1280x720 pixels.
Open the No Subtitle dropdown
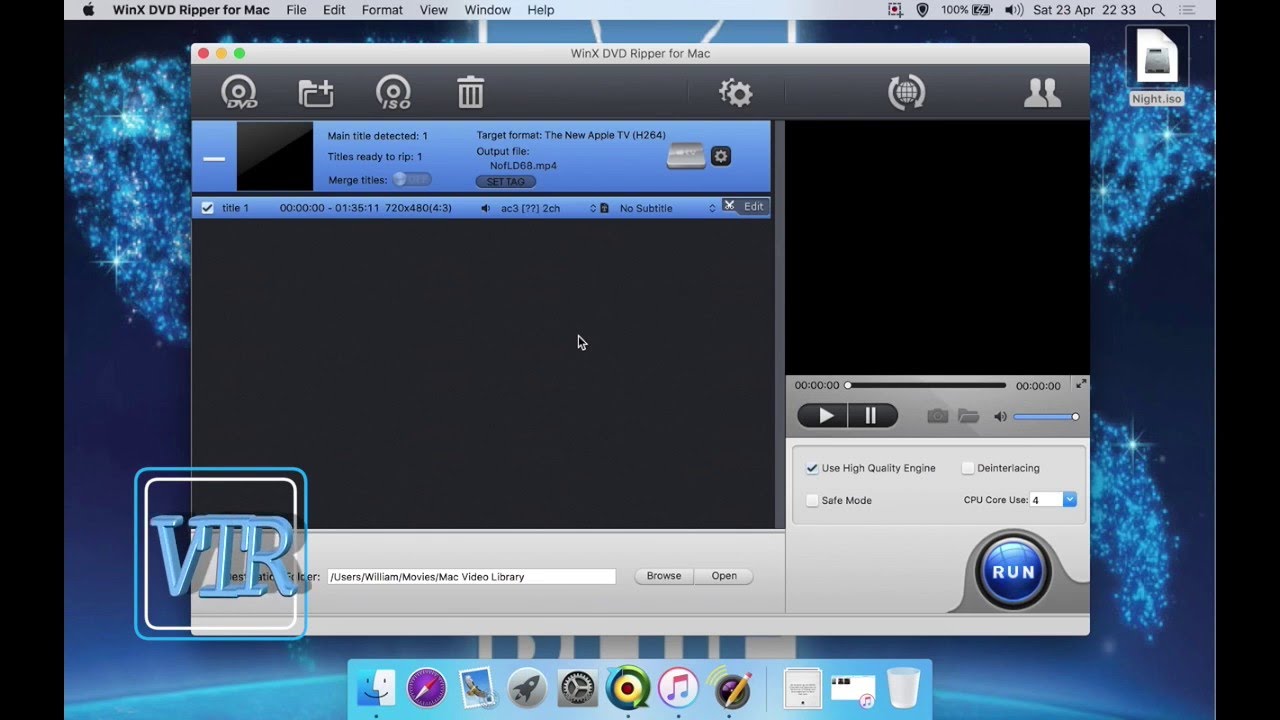click(667, 208)
